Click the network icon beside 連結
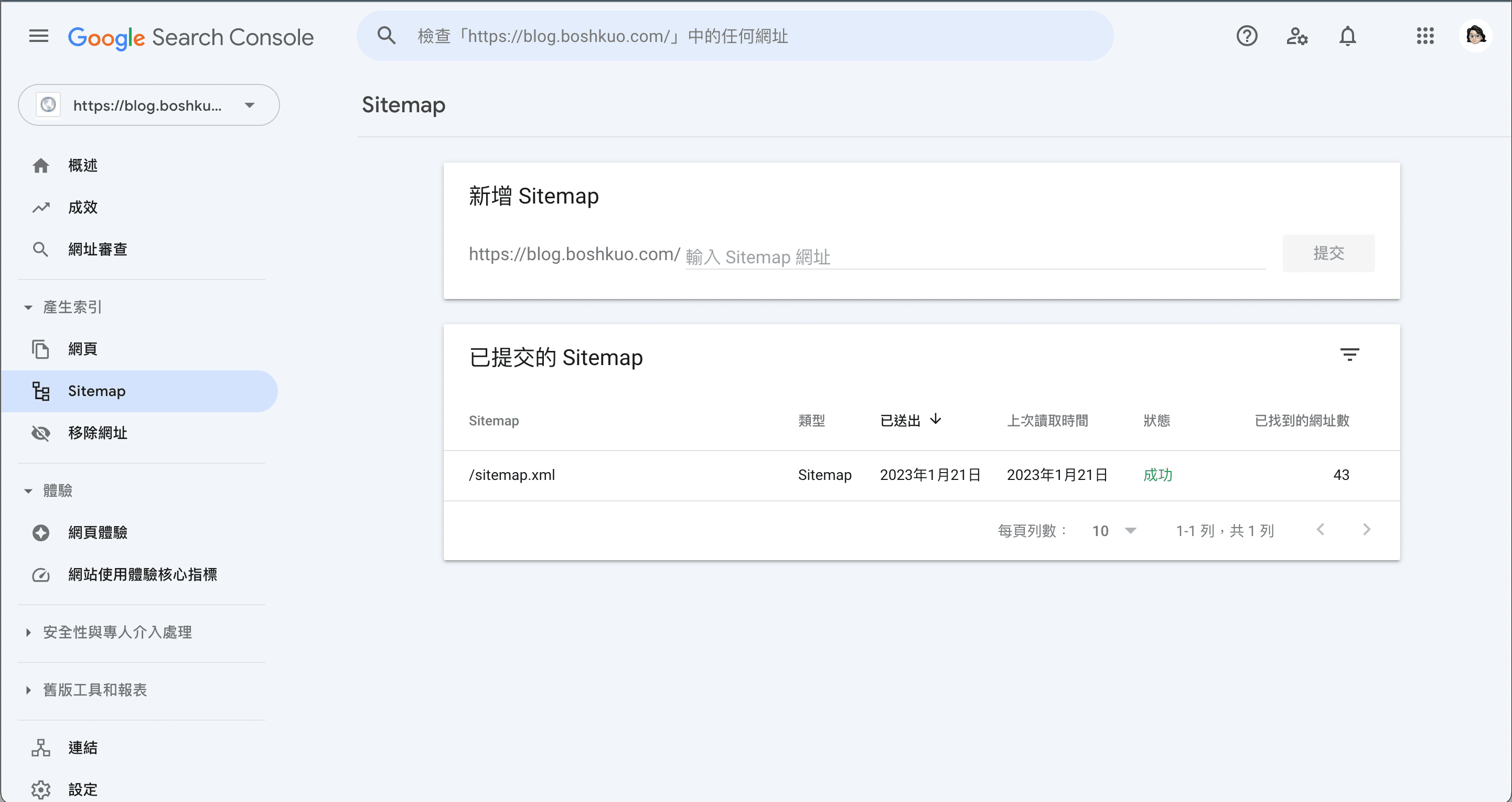This screenshot has width=1512, height=802. click(40, 748)
